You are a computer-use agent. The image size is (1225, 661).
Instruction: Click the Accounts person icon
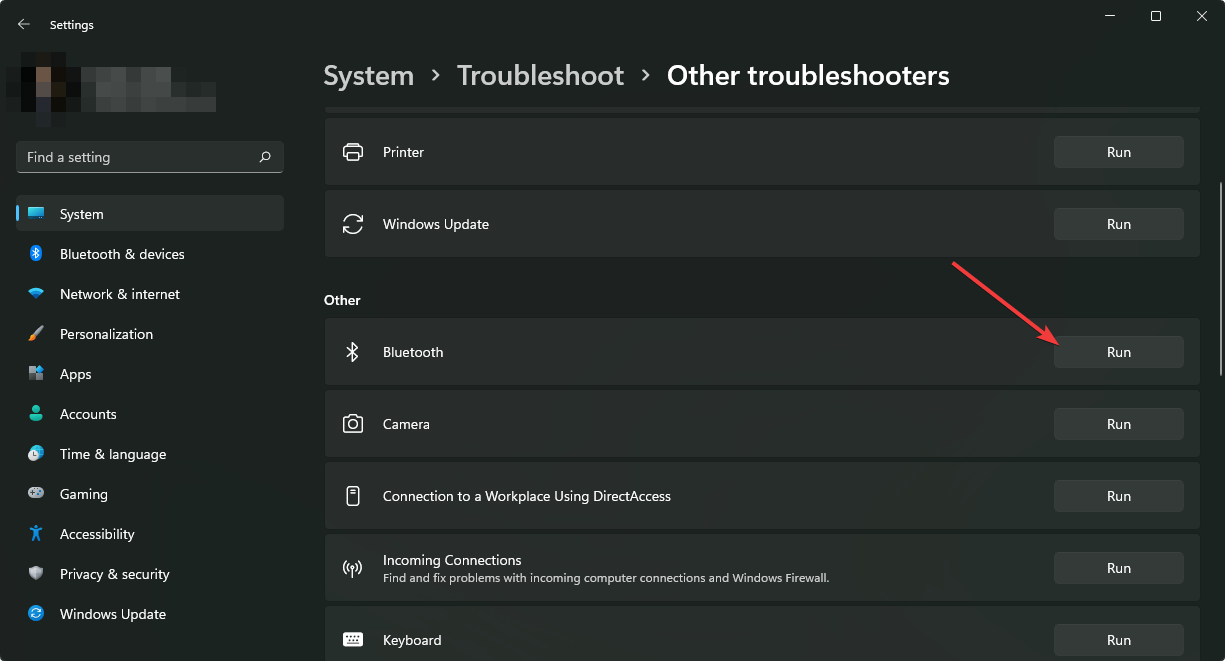tap(36, 414)
